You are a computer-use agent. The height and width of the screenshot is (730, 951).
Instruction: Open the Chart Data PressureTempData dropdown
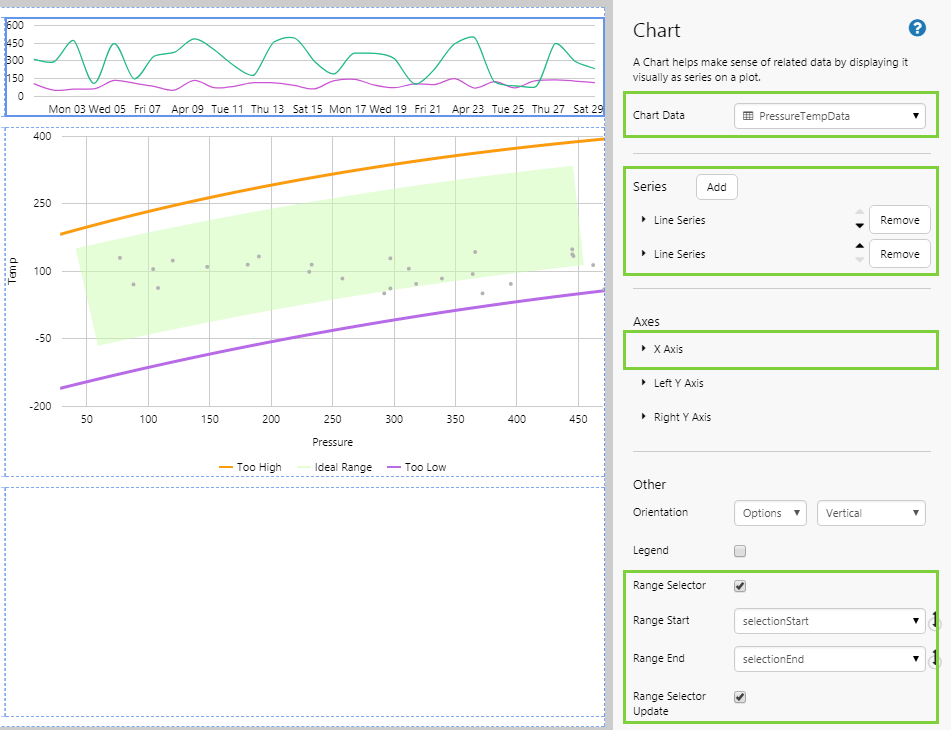click(x=829, y=117)
